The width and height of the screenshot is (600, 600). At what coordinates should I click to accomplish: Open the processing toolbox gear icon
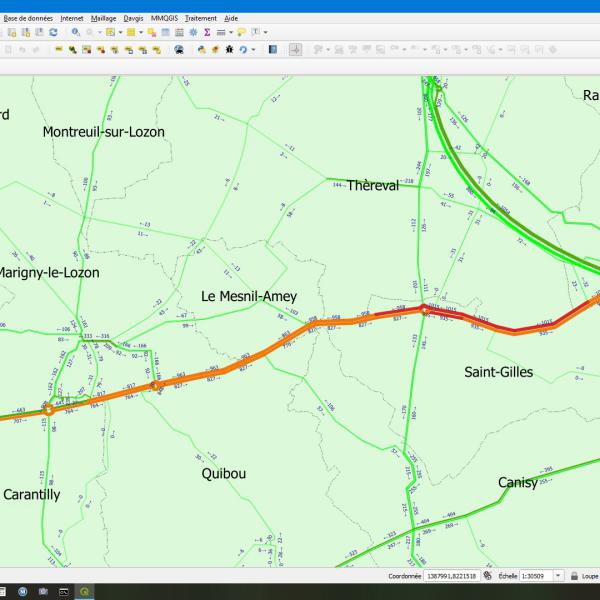pyautogui.click(x=193, y=32)
